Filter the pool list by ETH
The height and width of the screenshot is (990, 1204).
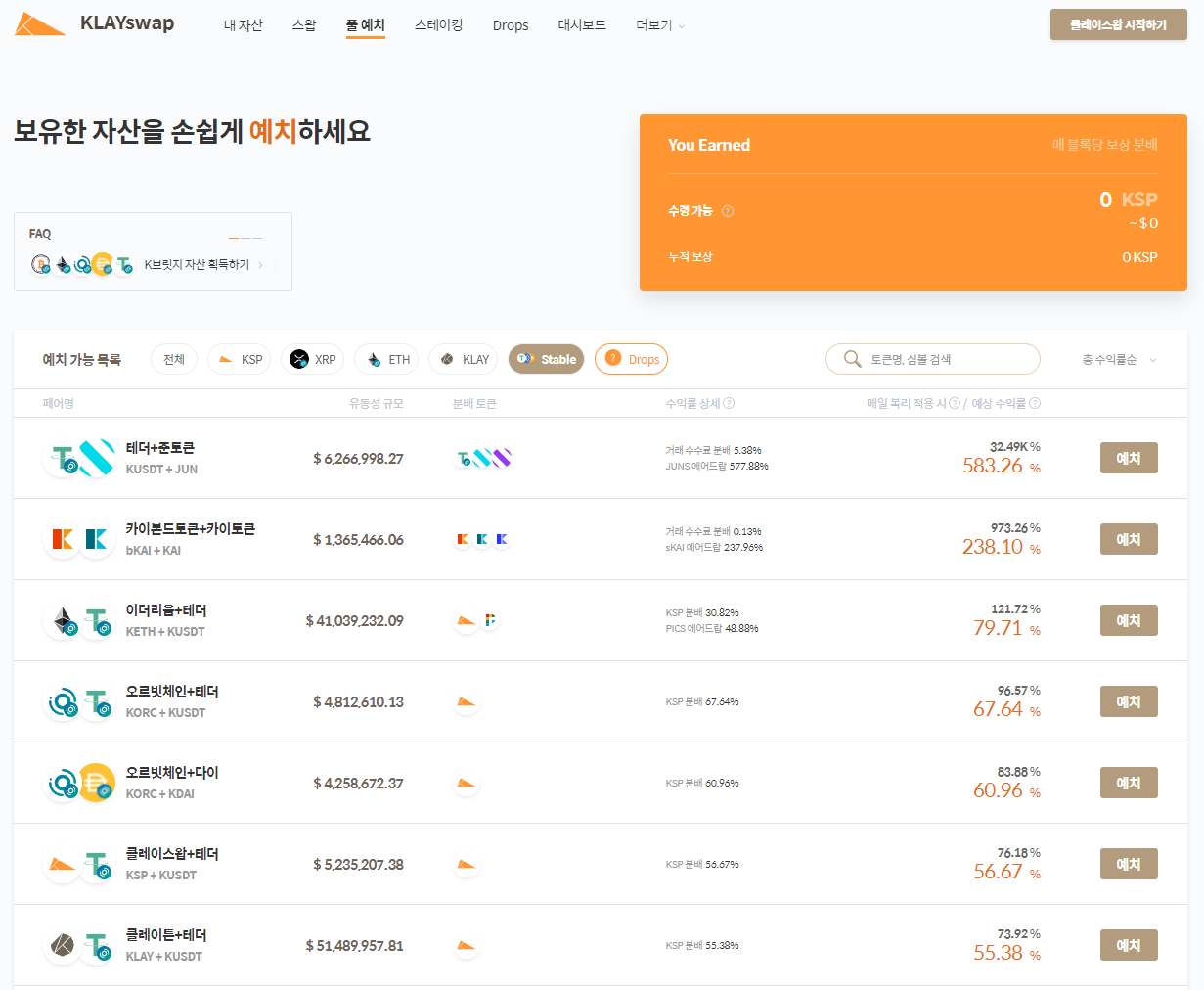386,359
